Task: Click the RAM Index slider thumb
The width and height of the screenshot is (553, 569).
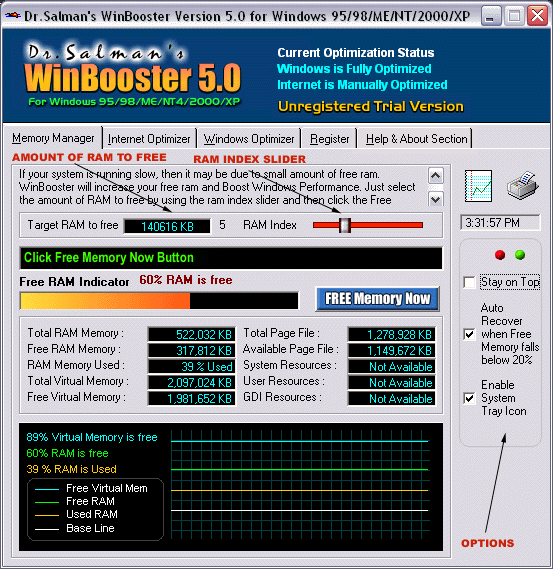Action: pyautogui.click(x=345, y=225)
